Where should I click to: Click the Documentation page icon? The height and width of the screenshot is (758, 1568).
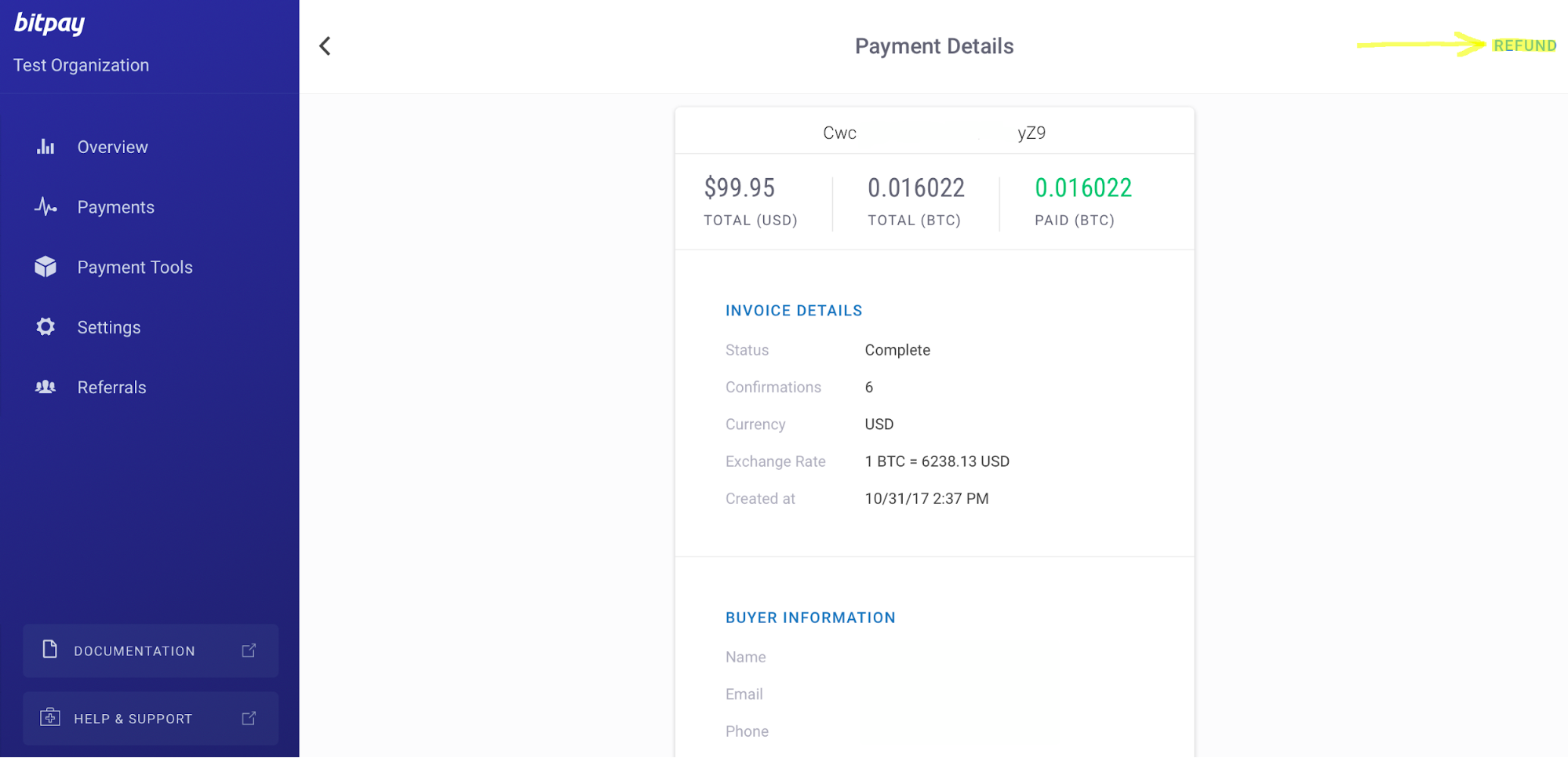50,650
